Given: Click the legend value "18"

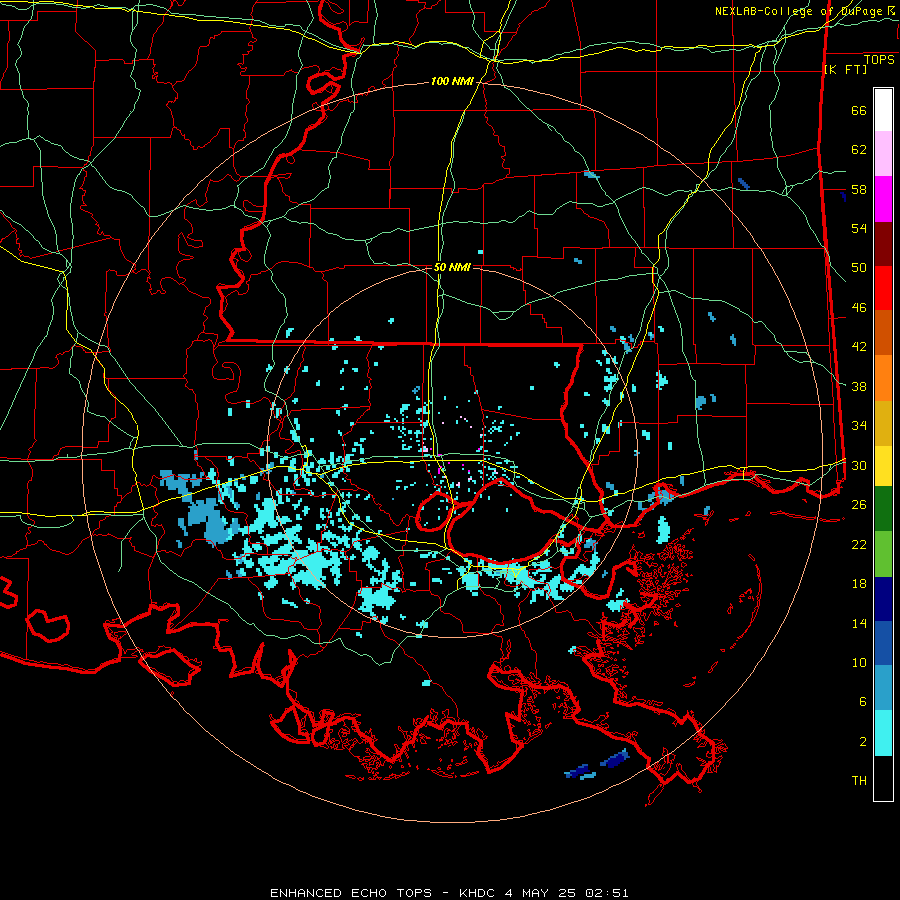Looking at the screenshot, I should coord(859,584).
